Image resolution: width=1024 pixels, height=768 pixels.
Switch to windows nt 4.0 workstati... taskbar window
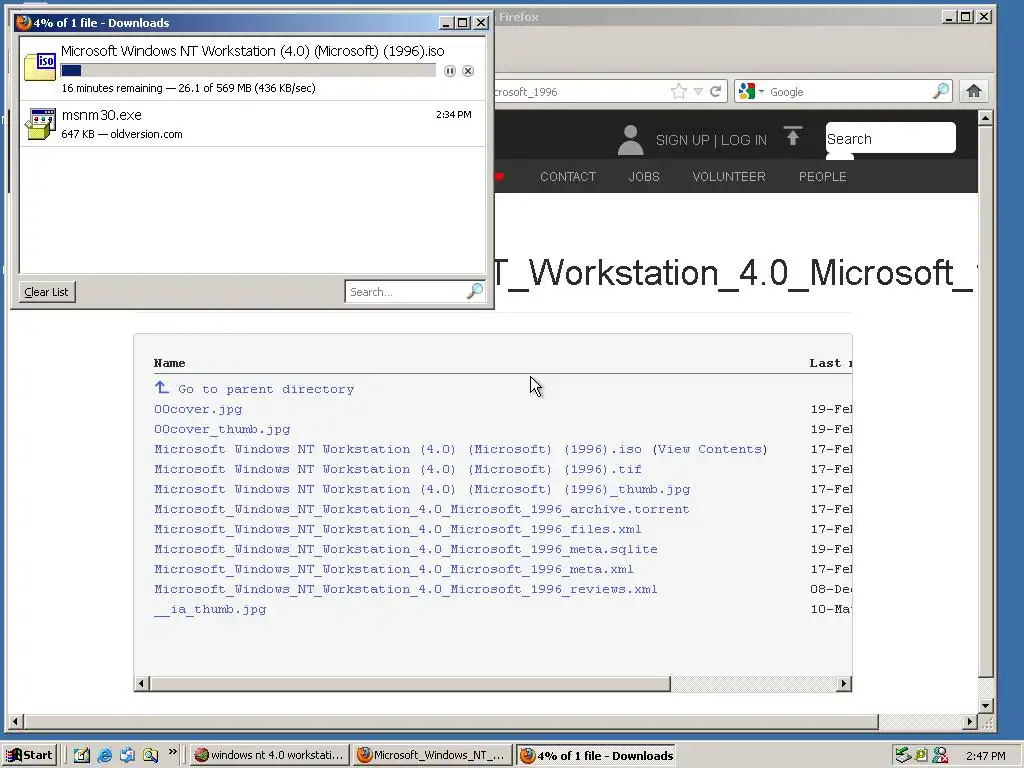click(x=270, y=755)
